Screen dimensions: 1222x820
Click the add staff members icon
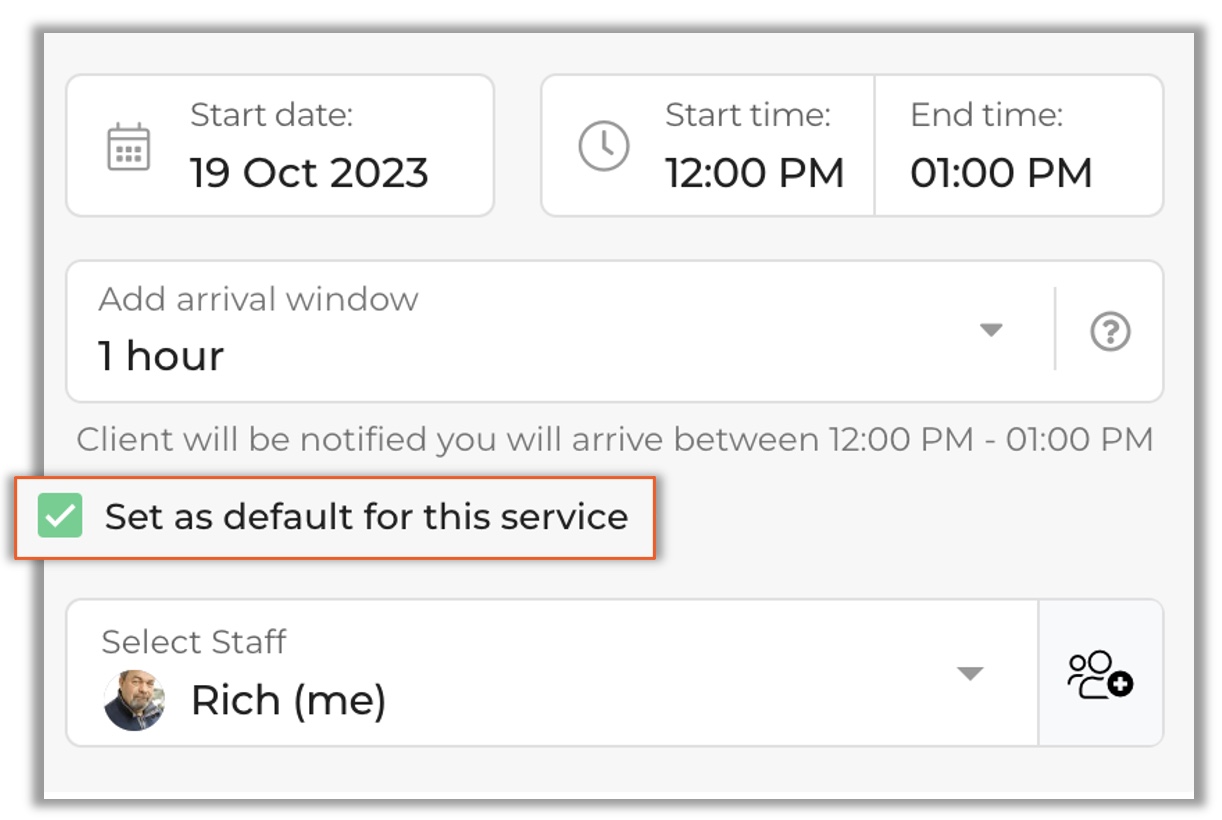tap(1100, 673)
